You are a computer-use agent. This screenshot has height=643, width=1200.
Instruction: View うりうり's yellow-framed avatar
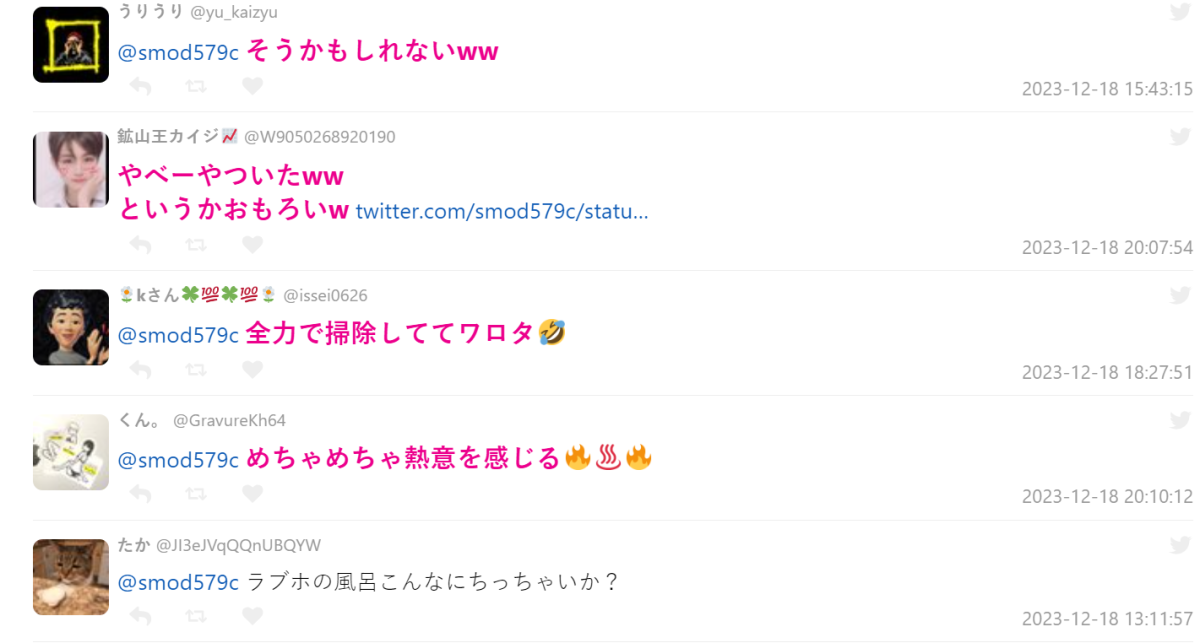point(71,45)
